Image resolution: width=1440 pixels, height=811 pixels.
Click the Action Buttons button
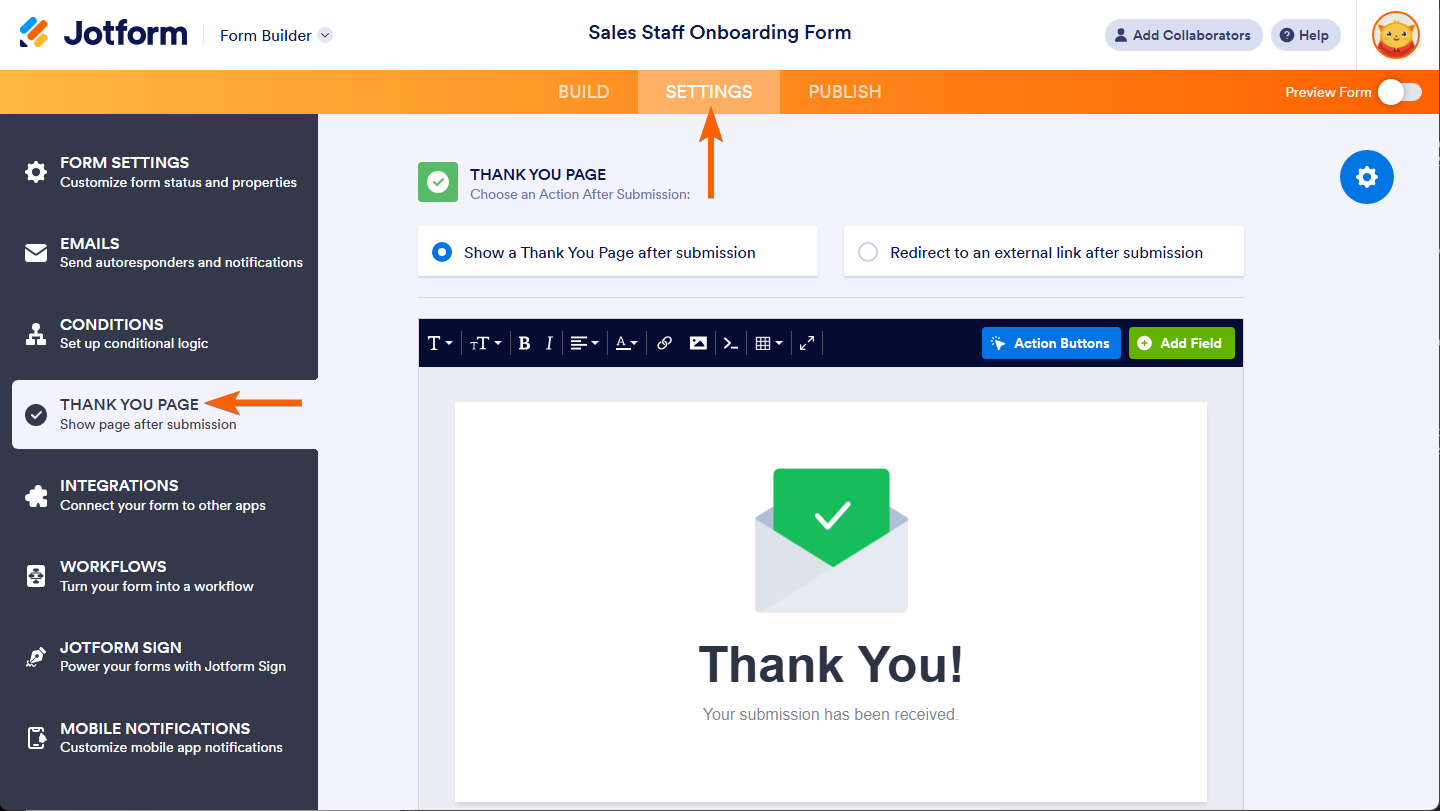pos(1051,343)
